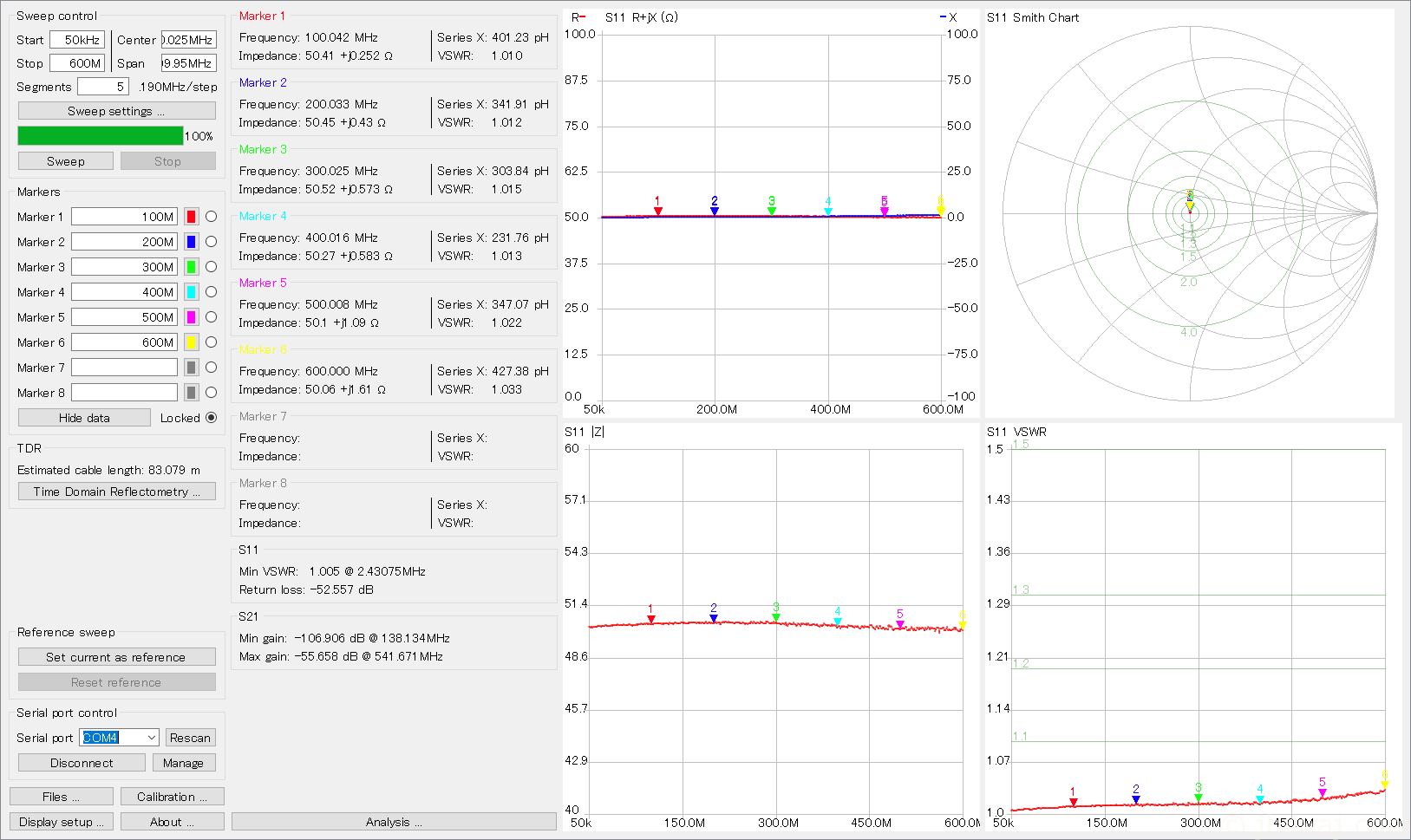Viewport: 1411px width, 840px height.
Task: Select the Marker 2 radio button
Action: coord(211,242)
